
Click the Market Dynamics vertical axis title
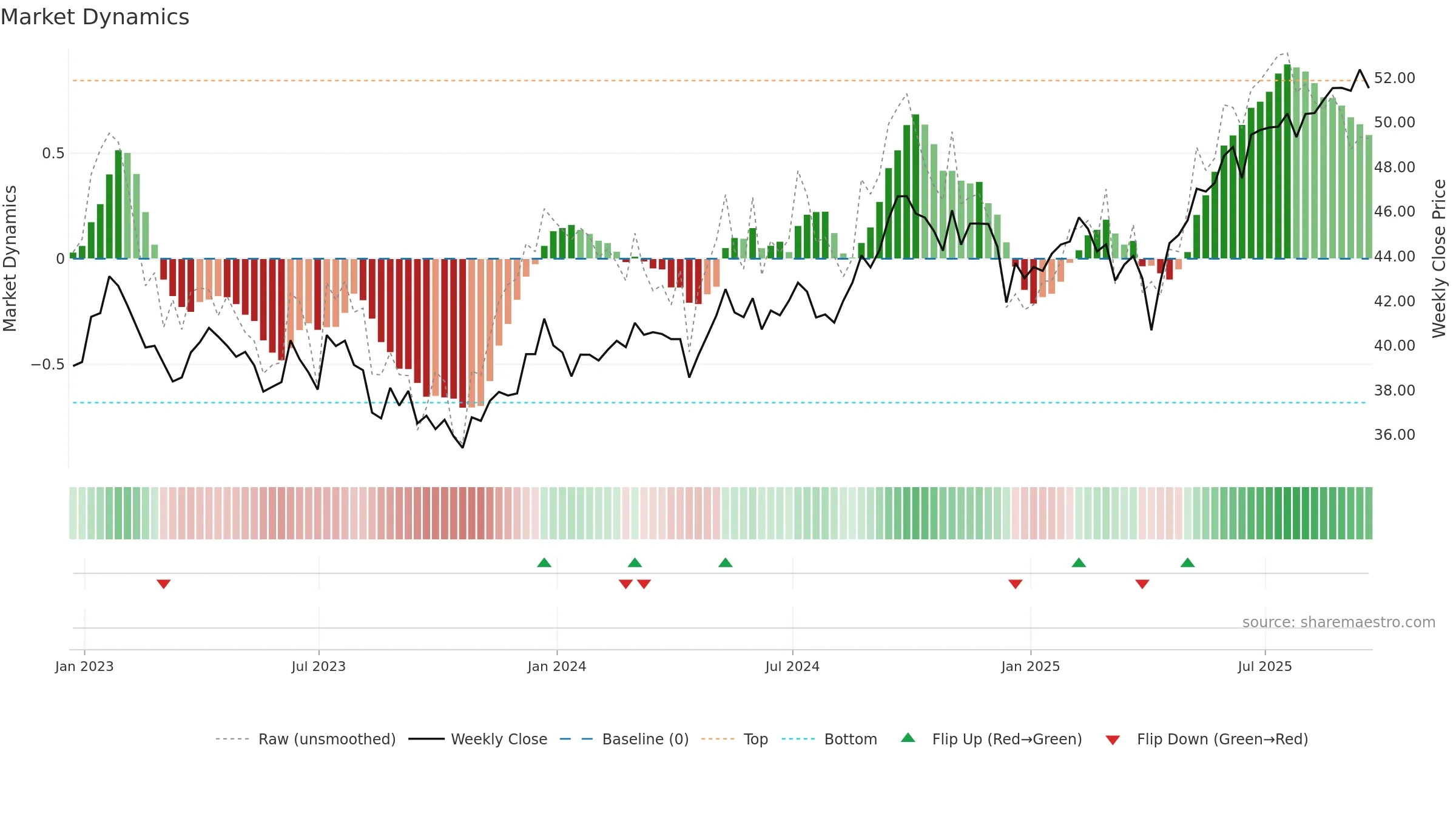point(10,258)
